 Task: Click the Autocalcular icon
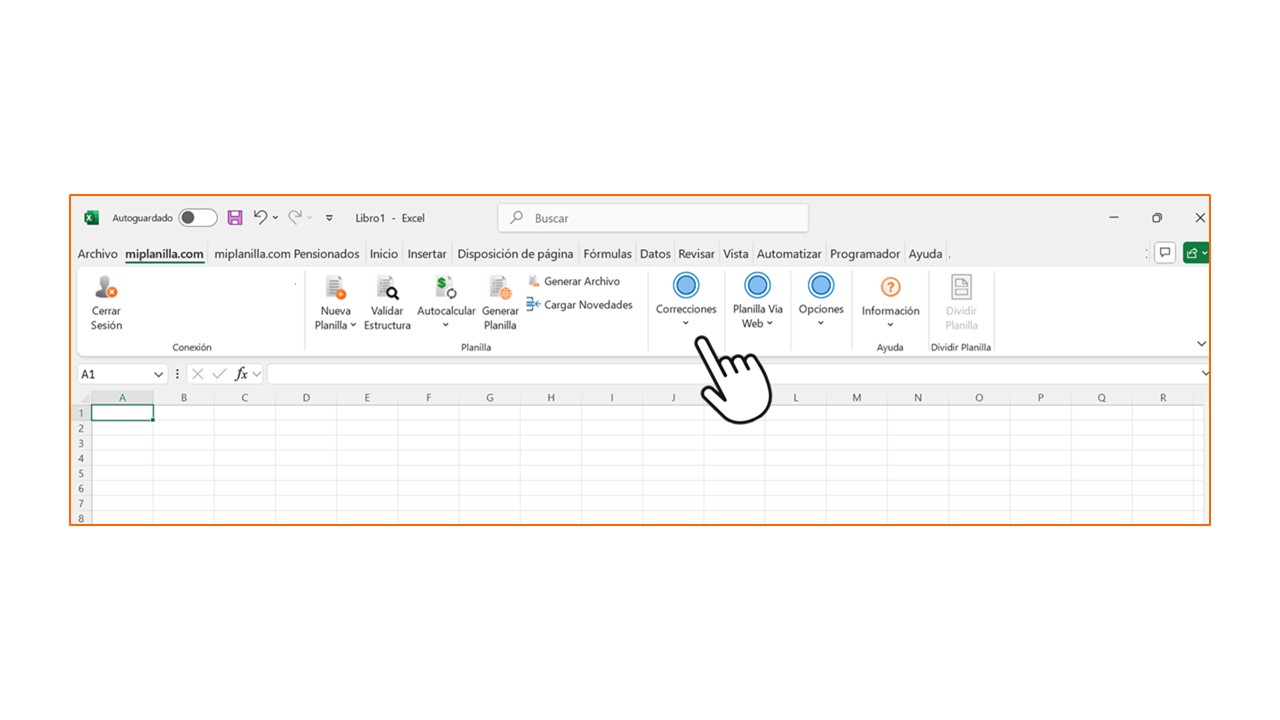click(446, 288)
